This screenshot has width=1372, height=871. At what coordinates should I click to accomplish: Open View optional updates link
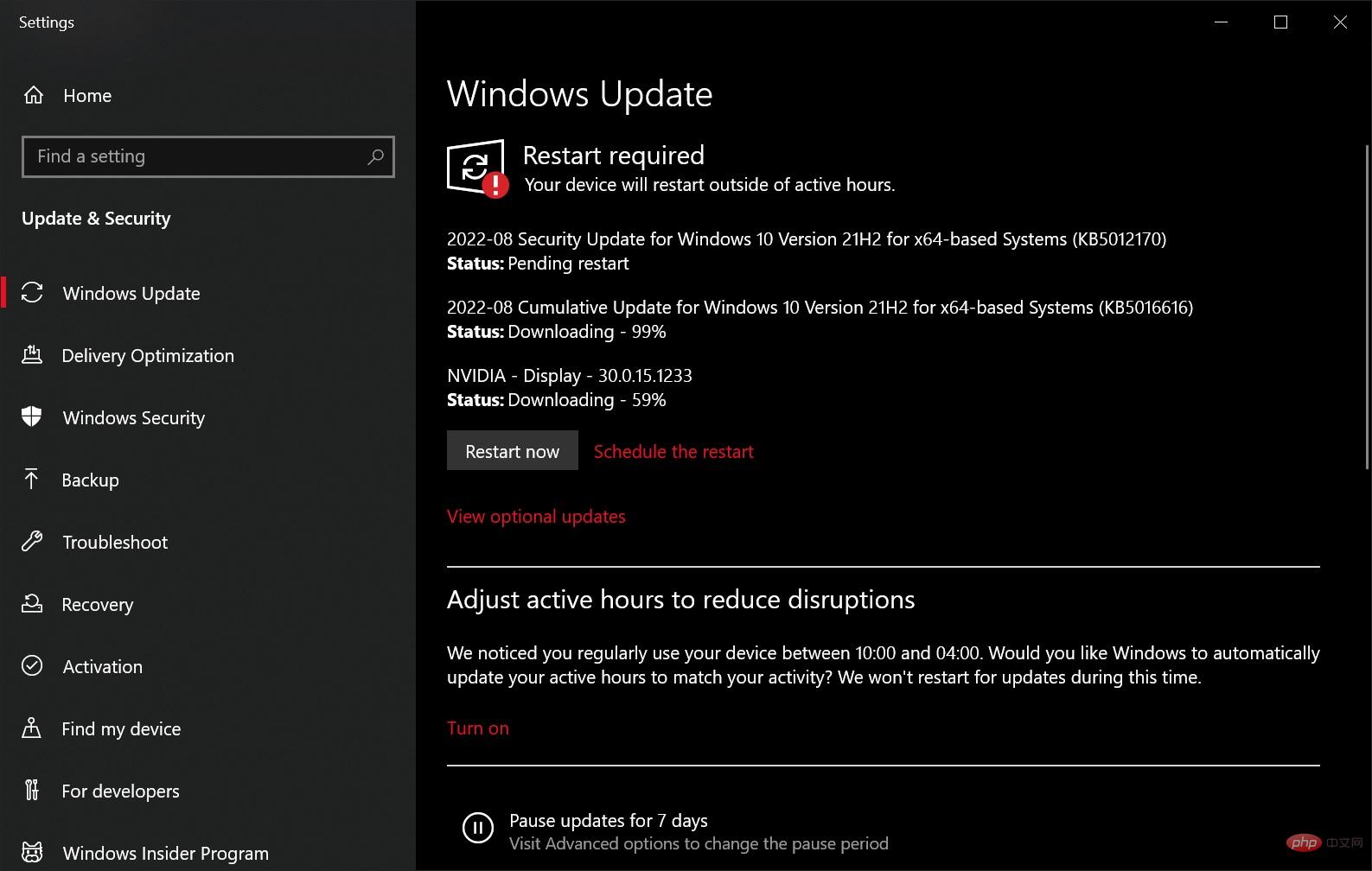coord(536,516)
